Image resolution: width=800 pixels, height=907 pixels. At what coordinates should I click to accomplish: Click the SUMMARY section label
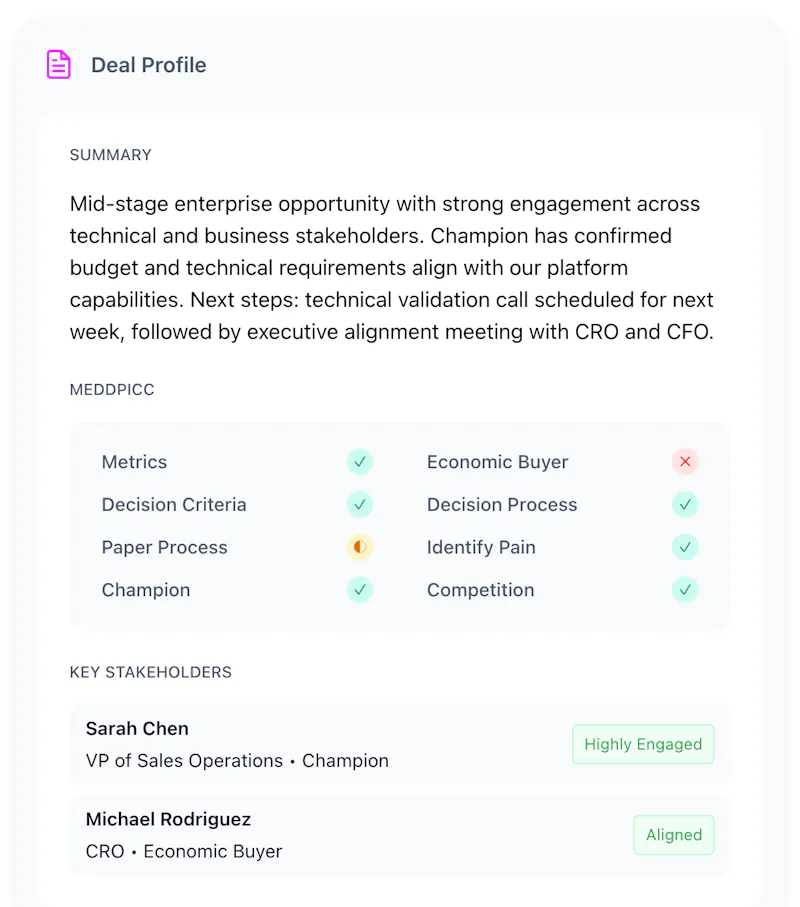pyautogui.click(x=110, y=155)
